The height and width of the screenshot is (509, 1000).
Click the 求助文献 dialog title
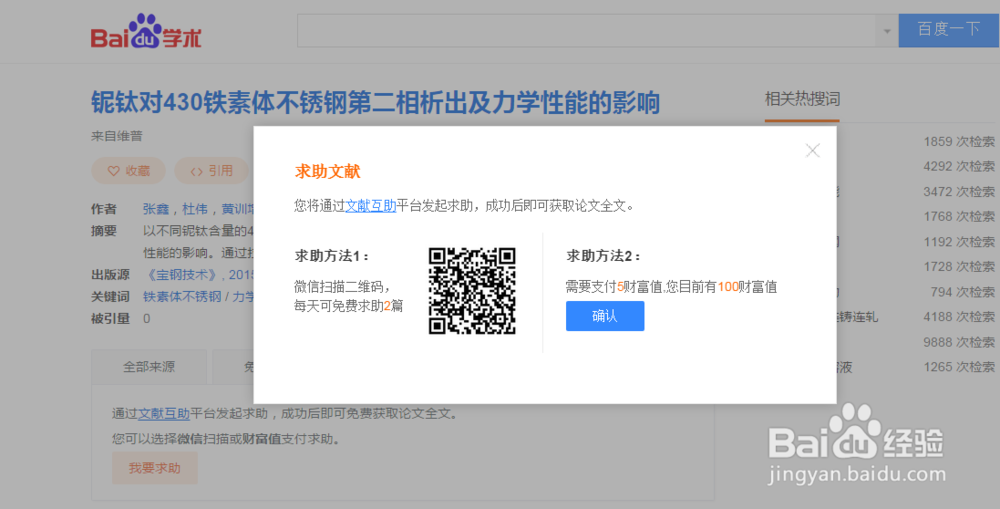[x=327, y=172]
